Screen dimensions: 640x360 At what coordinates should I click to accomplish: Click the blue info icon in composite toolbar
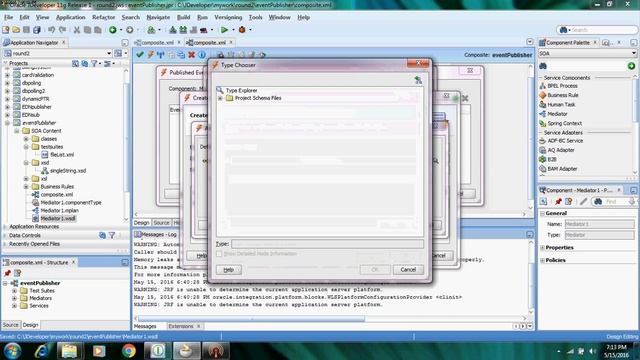pos(202,54)
